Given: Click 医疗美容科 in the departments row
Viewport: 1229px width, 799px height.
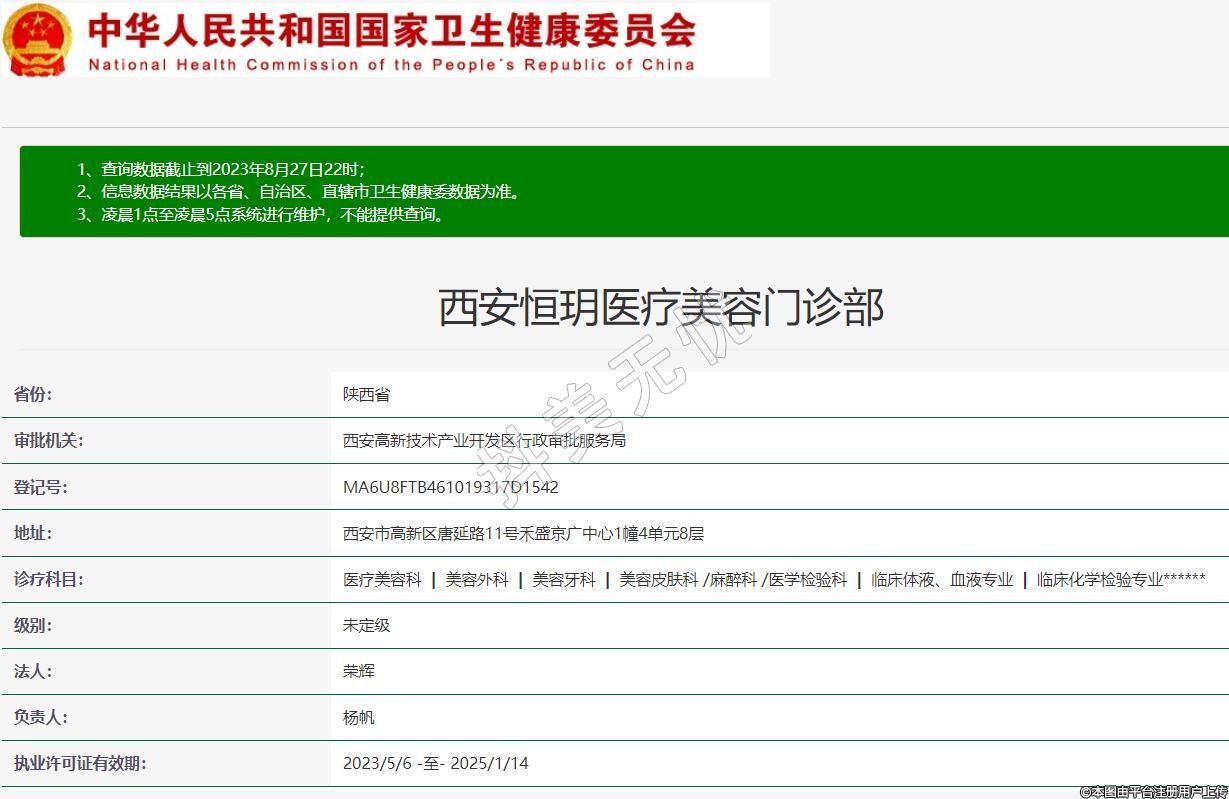Looking at the screenshot, I should [x=382, y=579].
